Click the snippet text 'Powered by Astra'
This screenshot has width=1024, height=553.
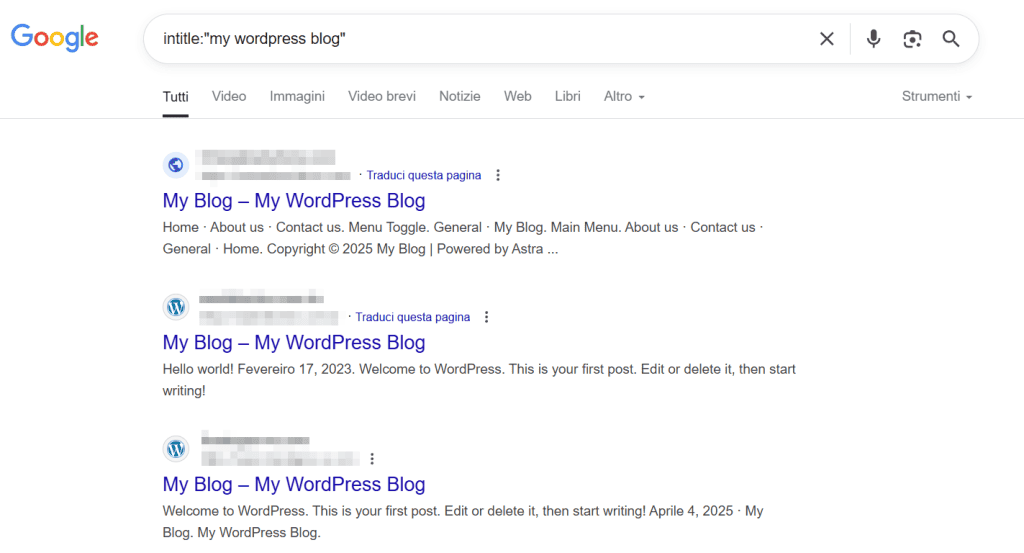(x=490, y=249)
